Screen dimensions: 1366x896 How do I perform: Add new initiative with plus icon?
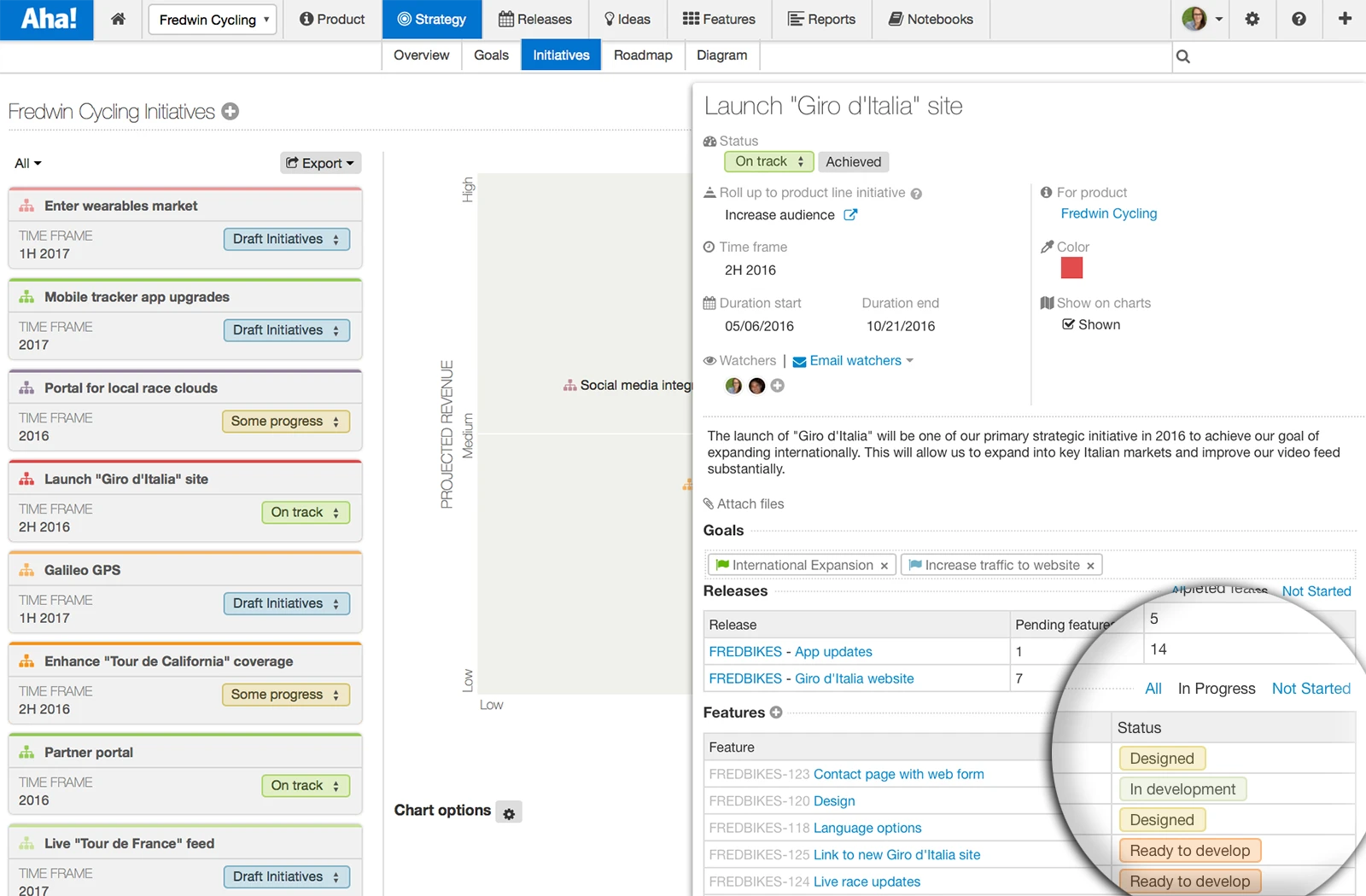point(230,111)
